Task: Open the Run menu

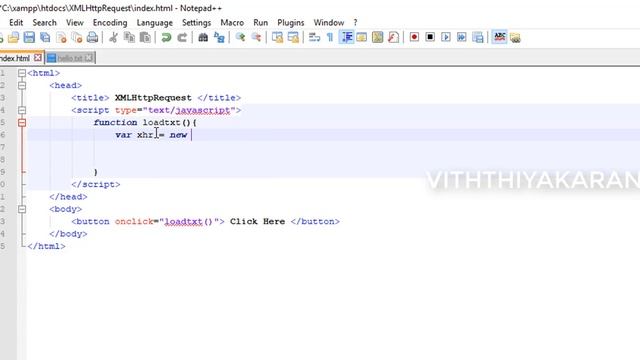Action: [261, 22]
